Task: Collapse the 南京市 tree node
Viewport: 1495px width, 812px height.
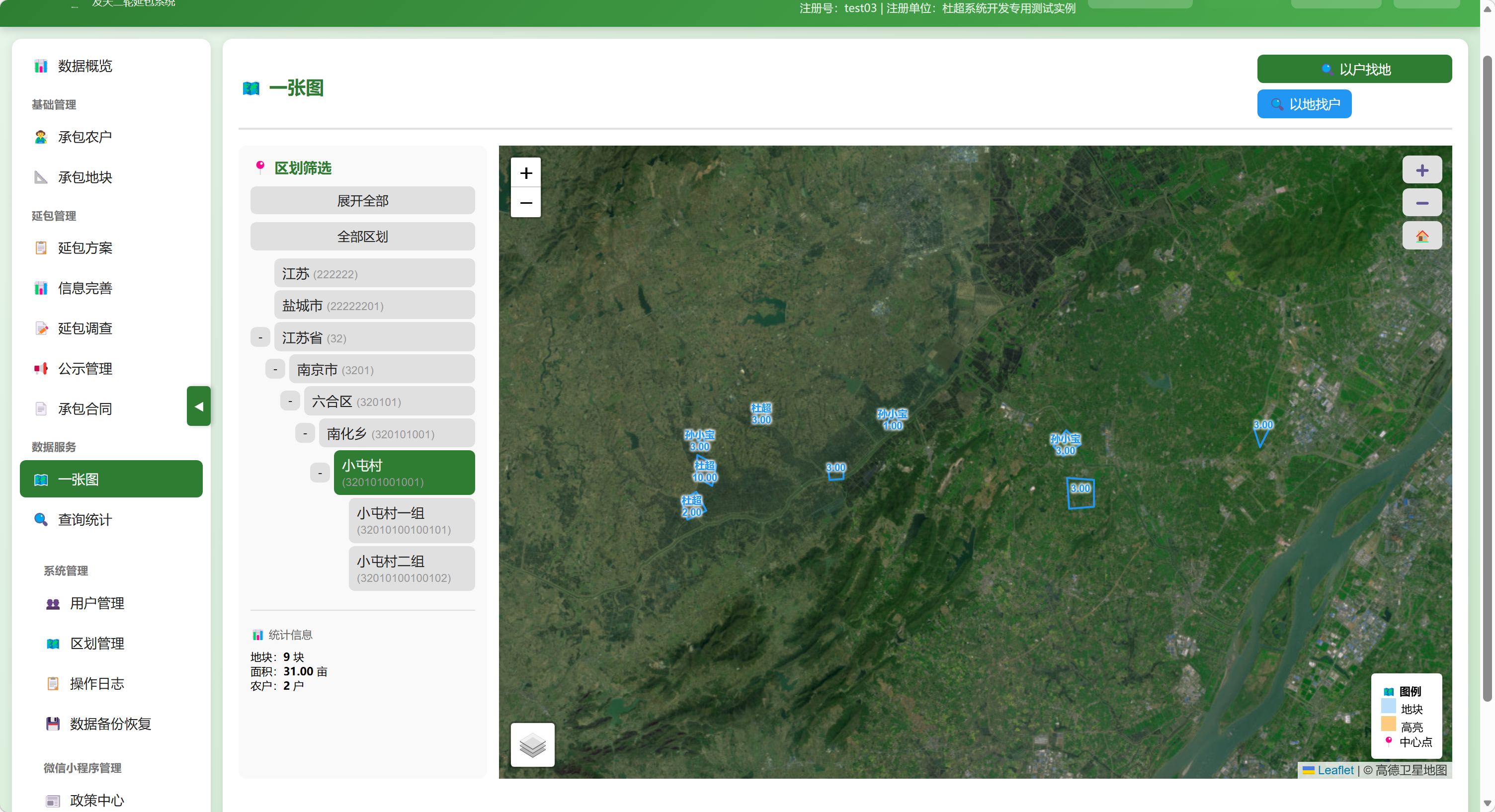Action: (x=275, y=370)
